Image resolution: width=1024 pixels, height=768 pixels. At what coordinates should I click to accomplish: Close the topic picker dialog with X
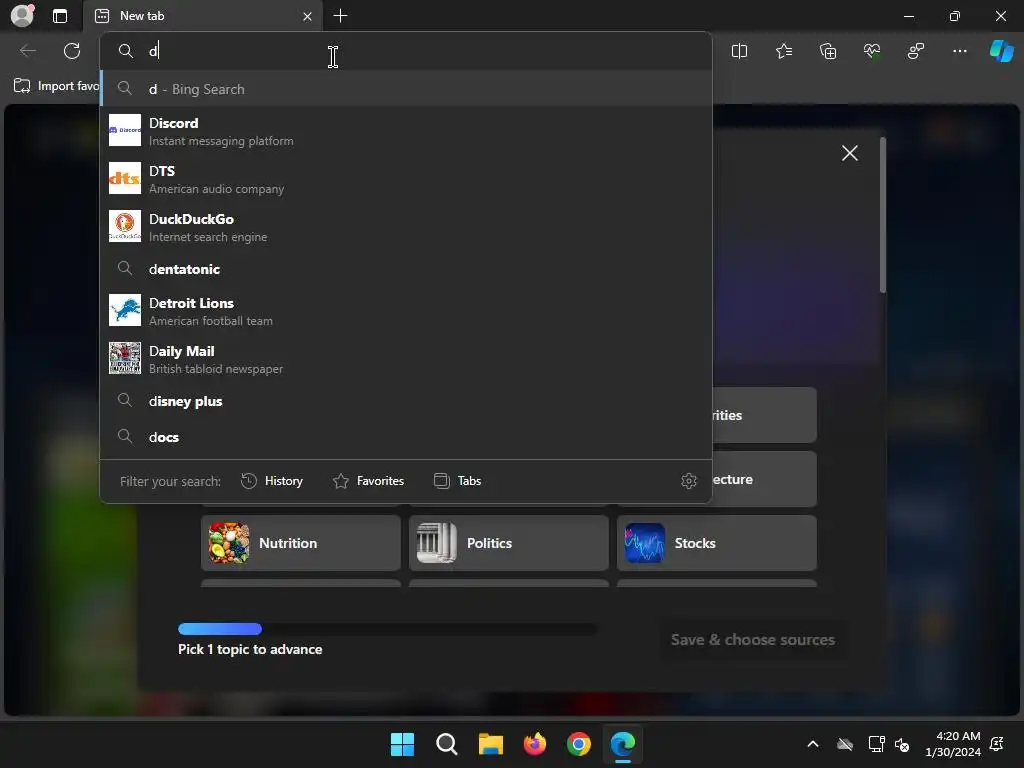[x=850, y=153]
